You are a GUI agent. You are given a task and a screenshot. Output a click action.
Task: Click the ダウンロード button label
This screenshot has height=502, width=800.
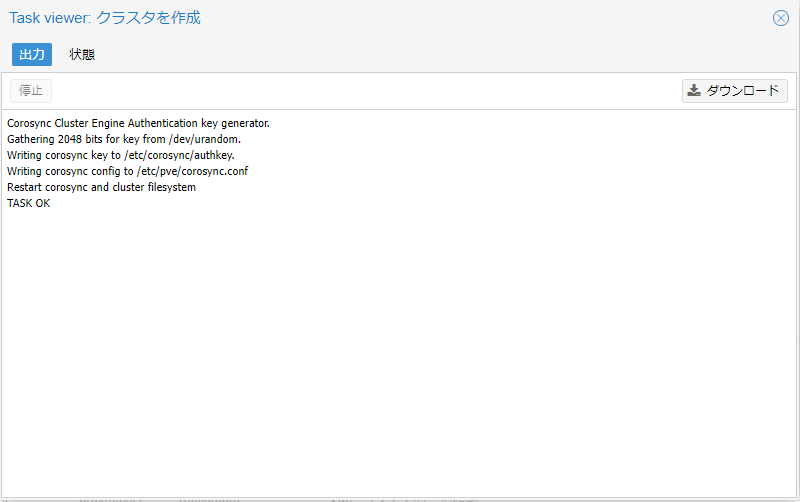pyautogui.click(x=742, y=91)
